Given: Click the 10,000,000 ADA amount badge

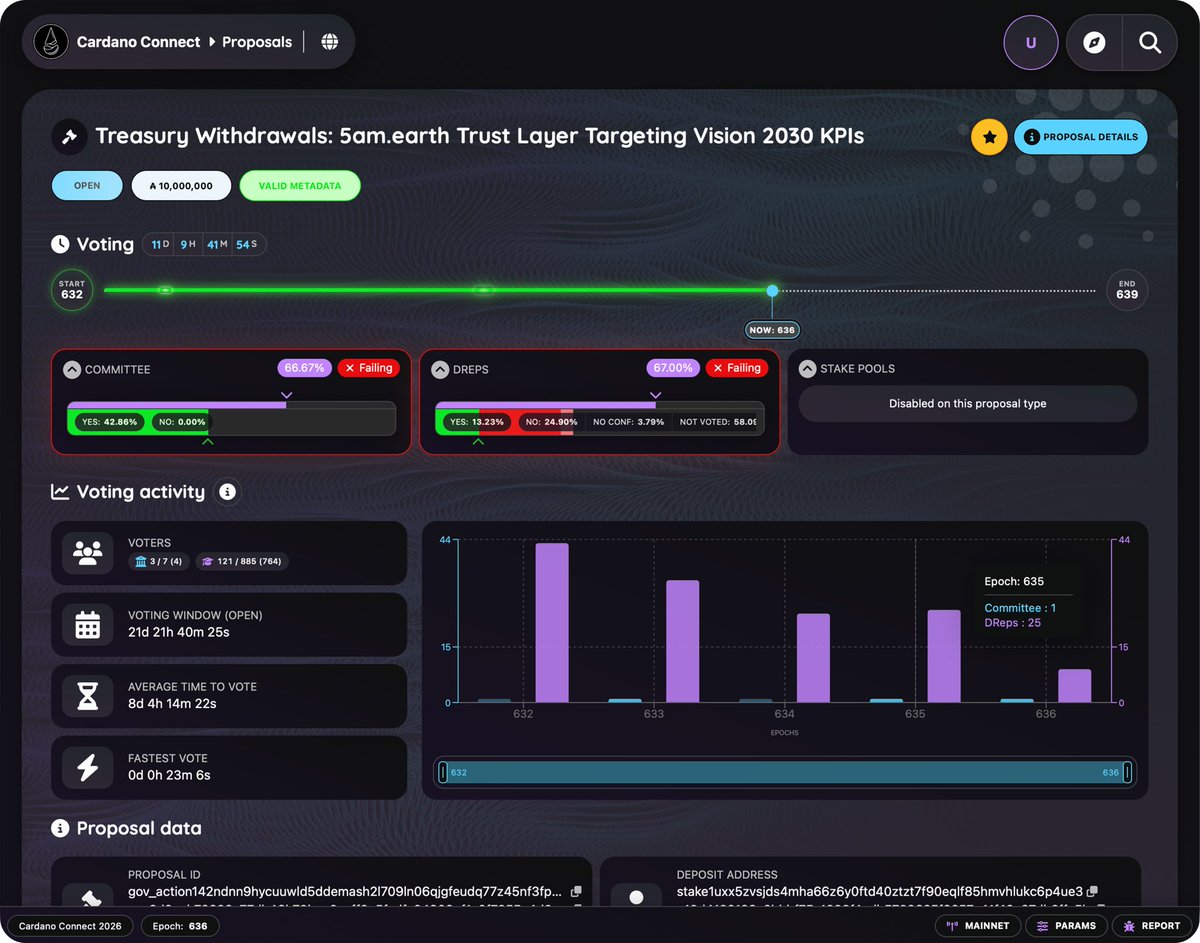Looking at the screenshot, I should 181,186.
